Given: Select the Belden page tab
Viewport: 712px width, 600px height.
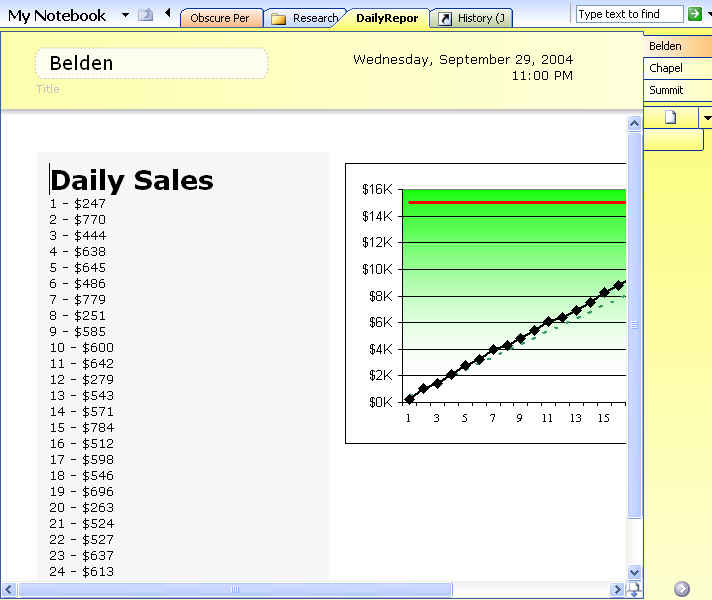Looking at the screenshot, I should click(677, 46).
